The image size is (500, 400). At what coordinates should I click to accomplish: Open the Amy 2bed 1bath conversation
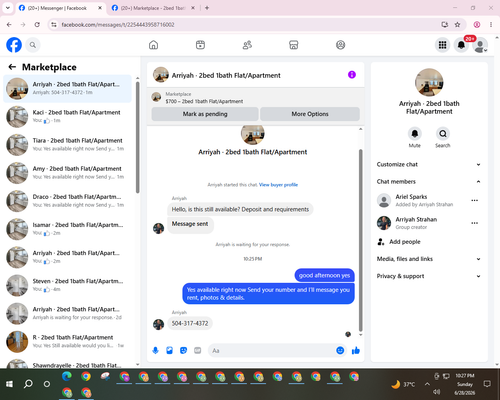coord(67,173)
